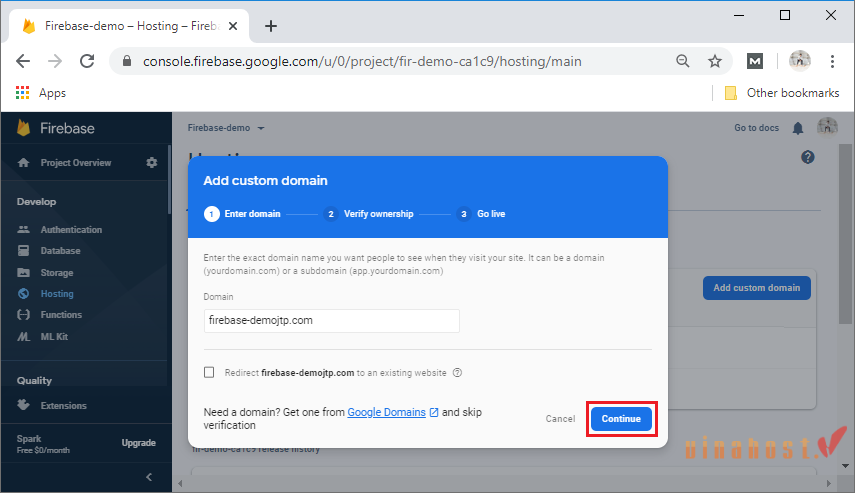The height and width of the screenshot is (495, 857).
Task: Collapse the sidebar with chevron
Action: pyautogui.click(x=149, y=478)
